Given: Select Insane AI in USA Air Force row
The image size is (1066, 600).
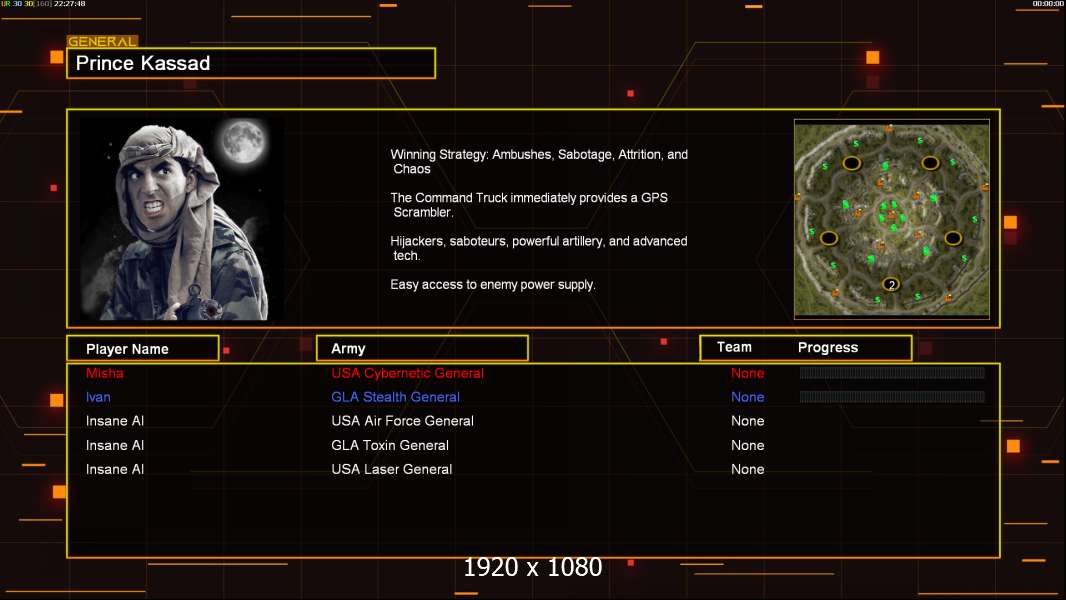Looking at the screenshot, I should 115,421.
